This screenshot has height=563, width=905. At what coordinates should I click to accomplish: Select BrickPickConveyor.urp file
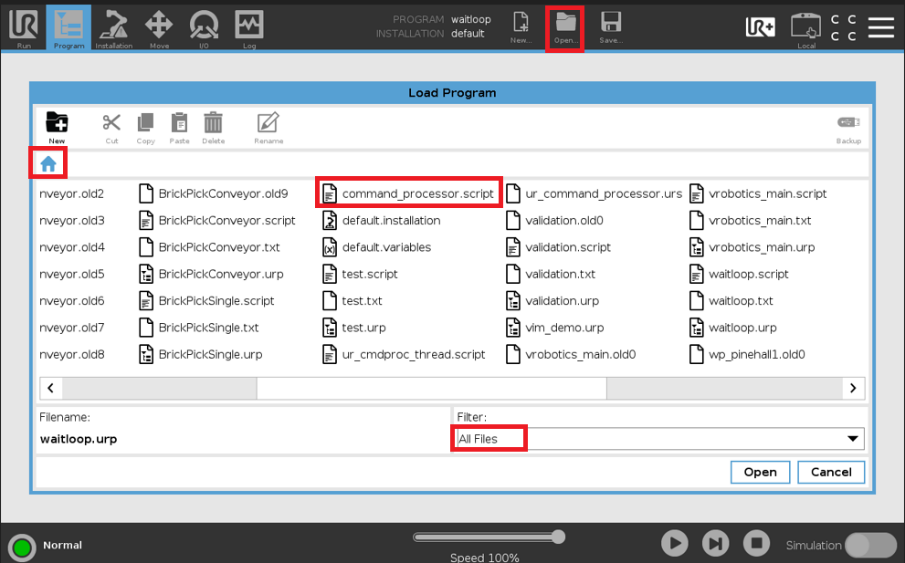coord(211,274)
